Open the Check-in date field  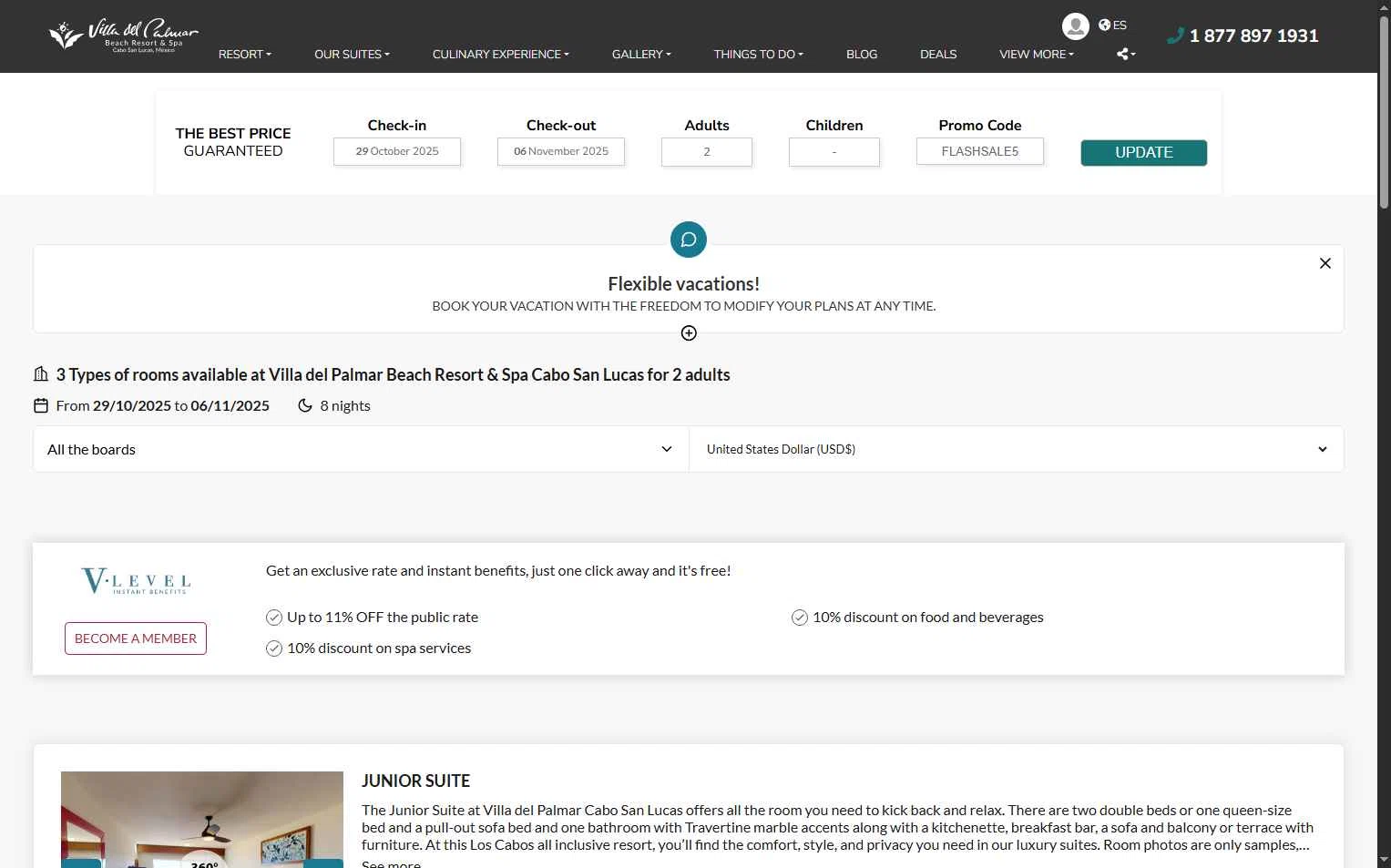pos(397,151)
